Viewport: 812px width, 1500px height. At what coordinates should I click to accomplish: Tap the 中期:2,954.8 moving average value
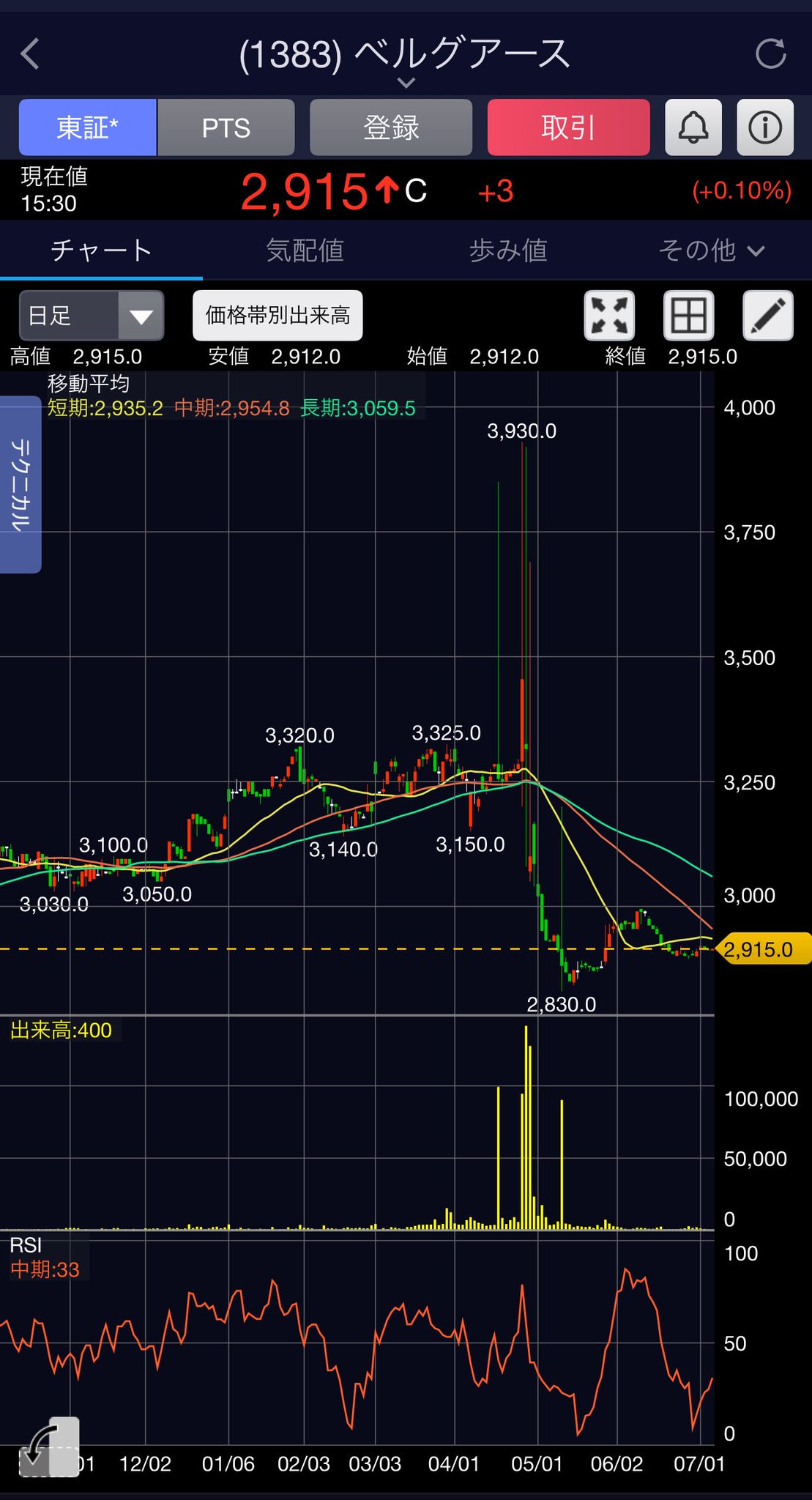click(232, 408)
